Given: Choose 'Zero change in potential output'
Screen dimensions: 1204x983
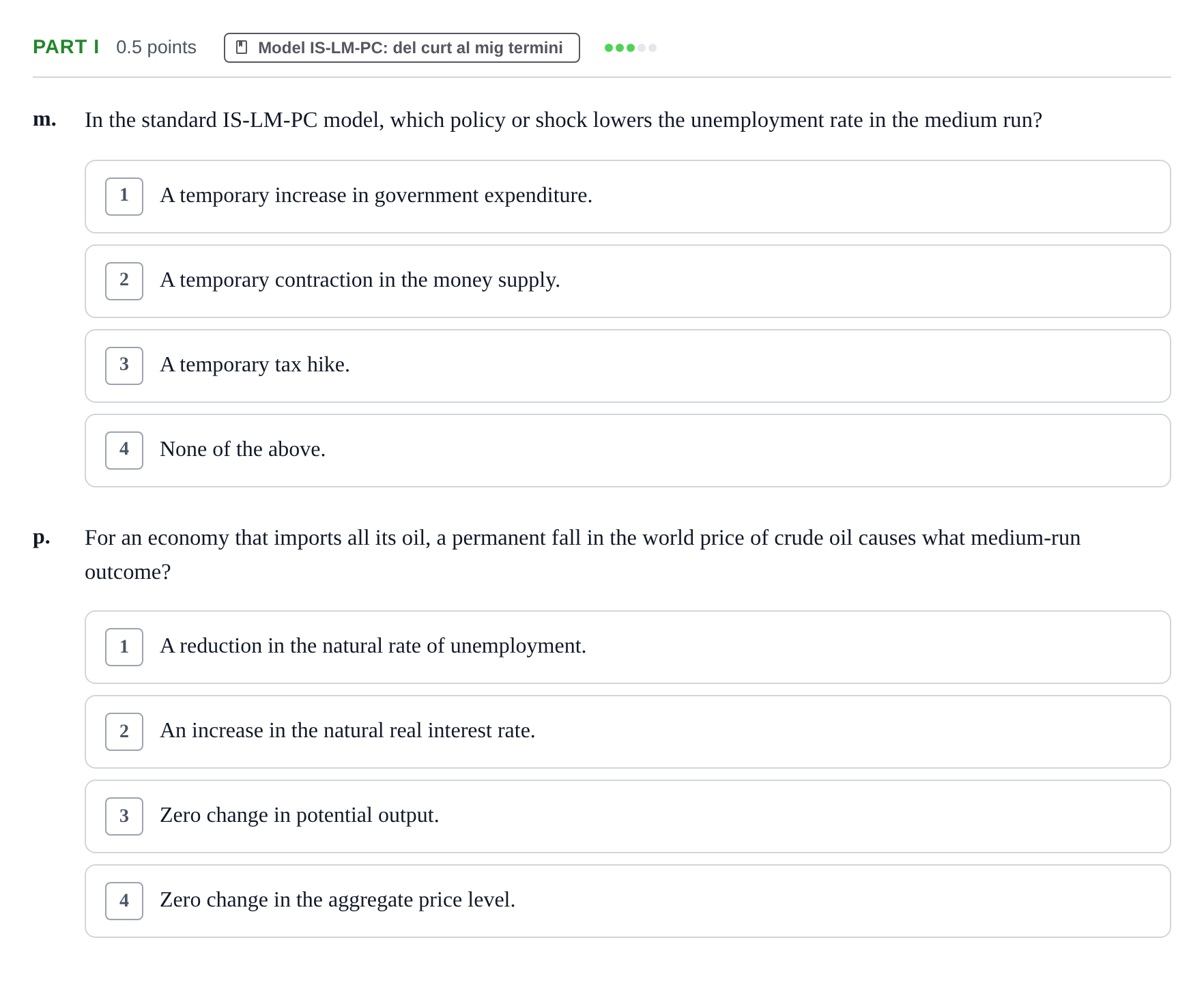Looking at the screenshot, I should [x=628, y=816].
